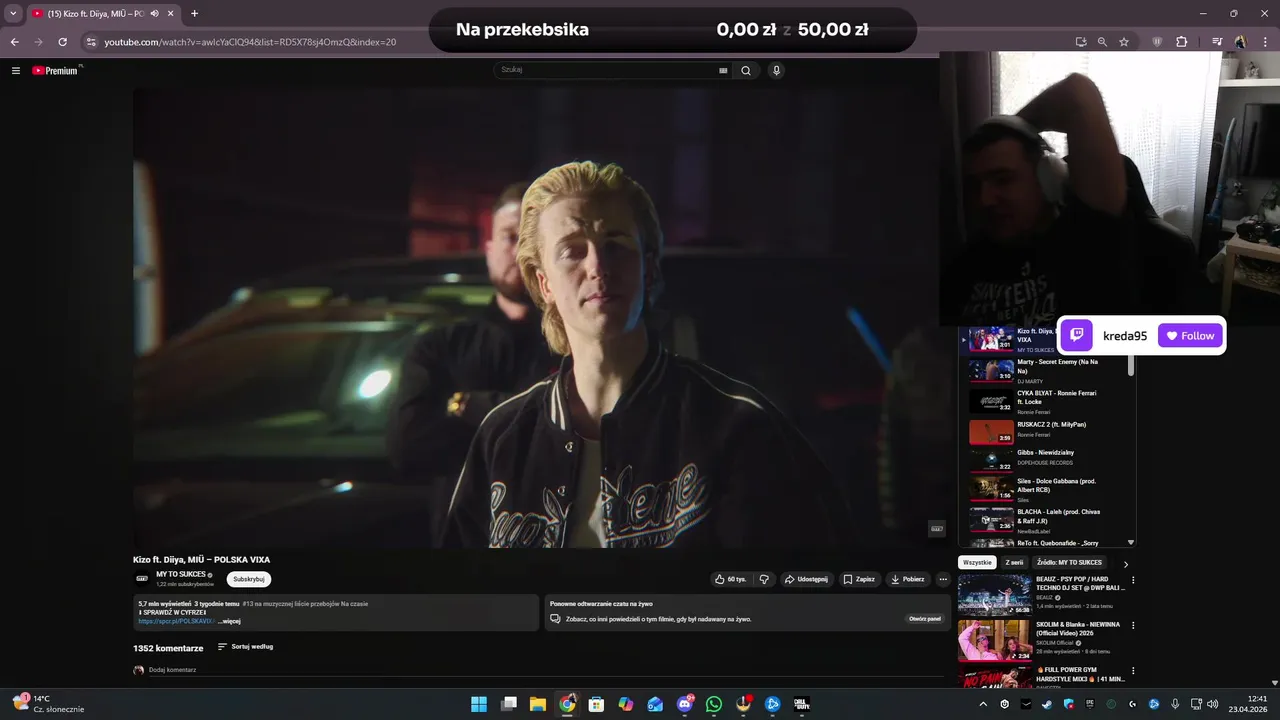
Task: Select Siles - Dolce Gabbana playlist entry
Action: (x=1045, y=489)
